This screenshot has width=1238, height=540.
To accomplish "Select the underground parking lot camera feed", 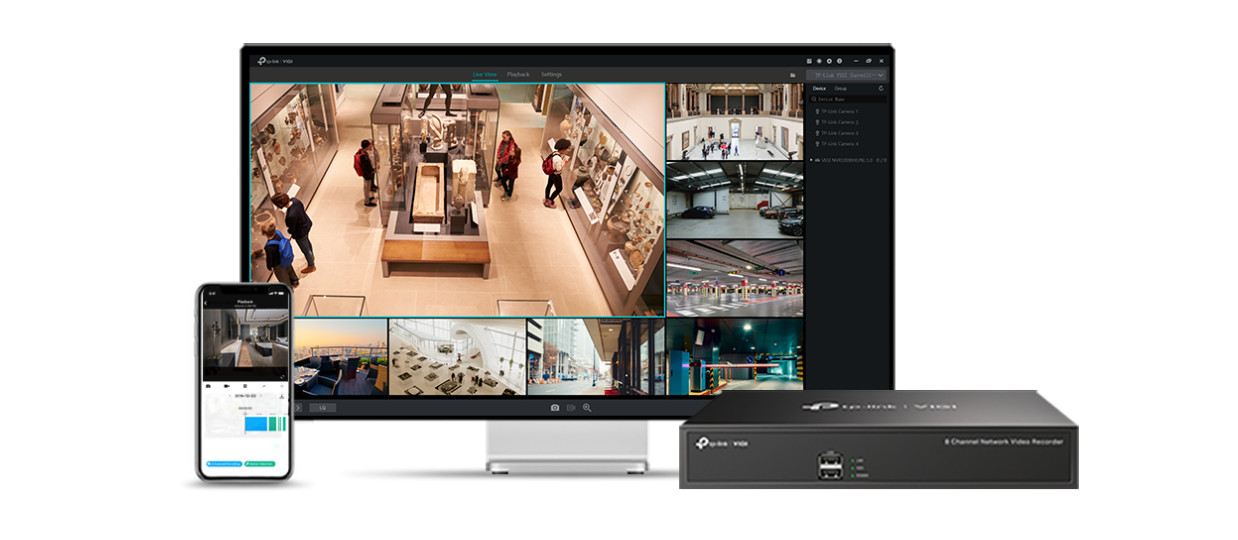I will (735, 278).
